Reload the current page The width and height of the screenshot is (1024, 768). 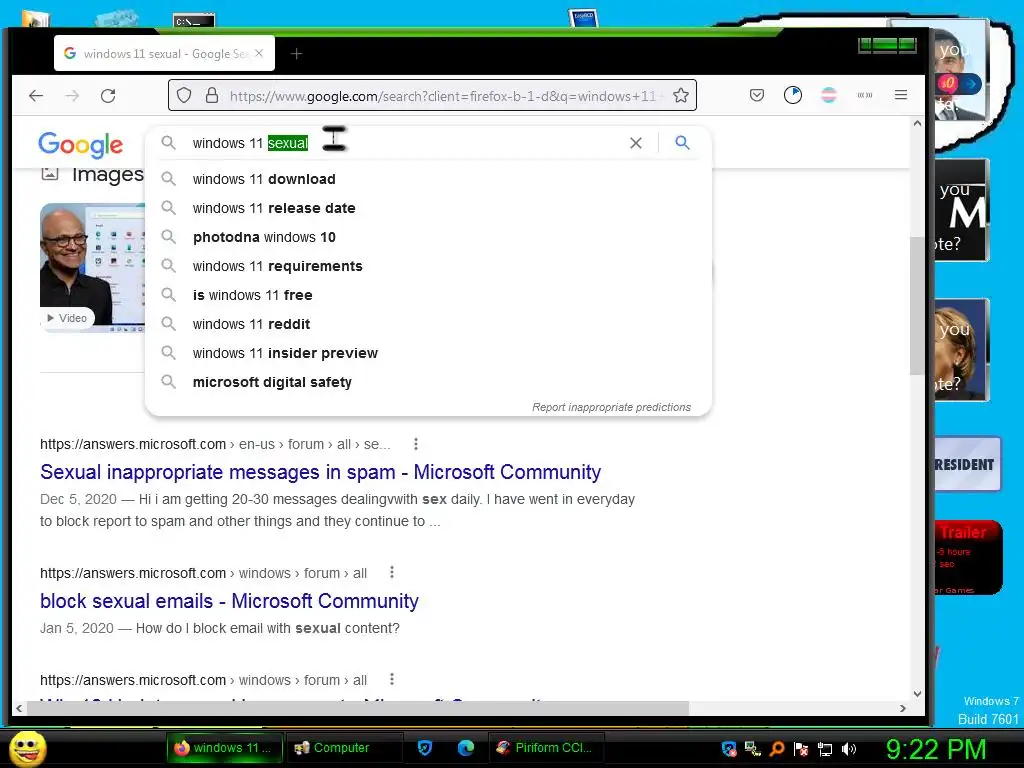pos(108,95)
